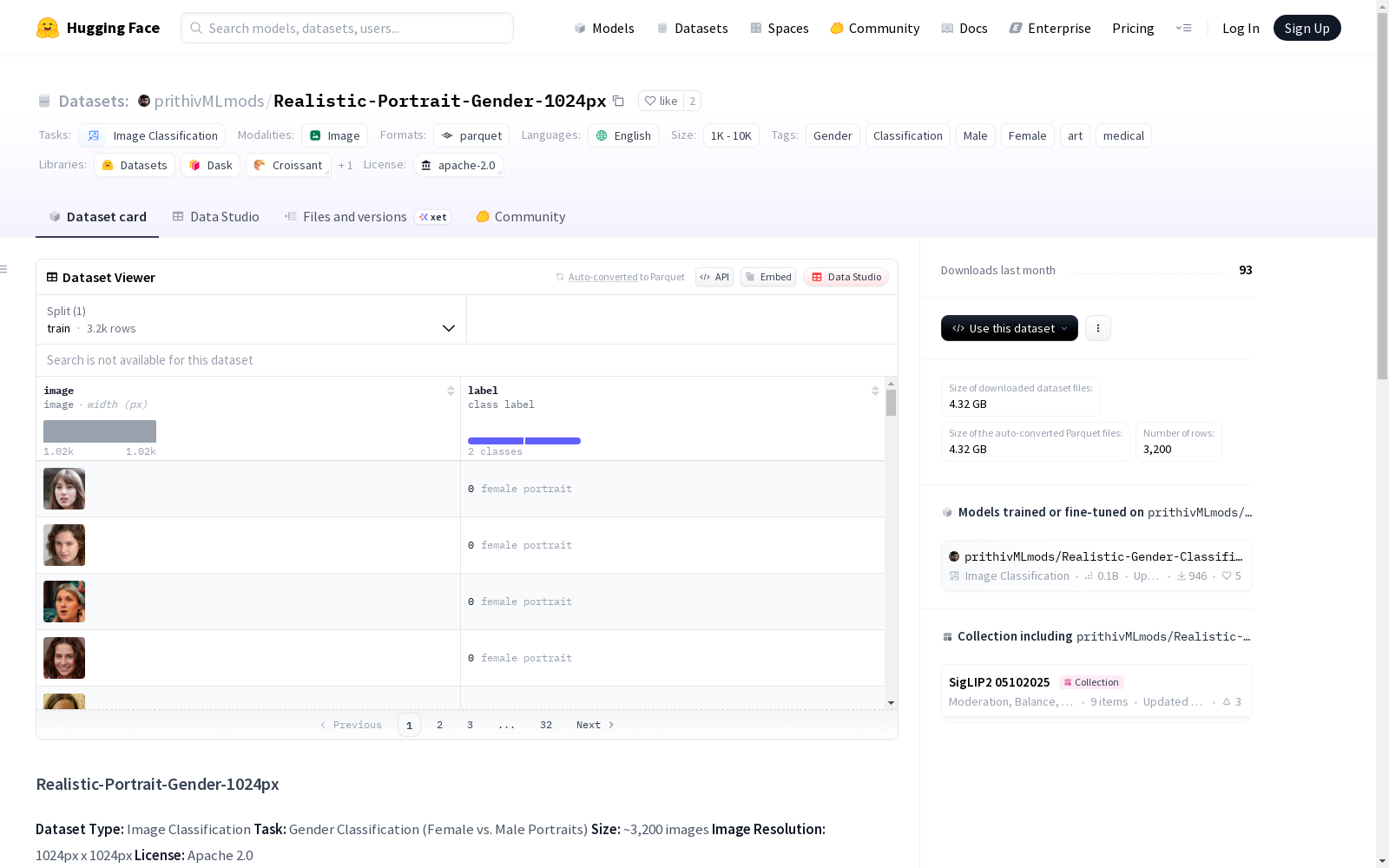The image size is (1389, 868).
Task: Open the fourth female portrait thumbnail
Action: [x=64, y=658]
